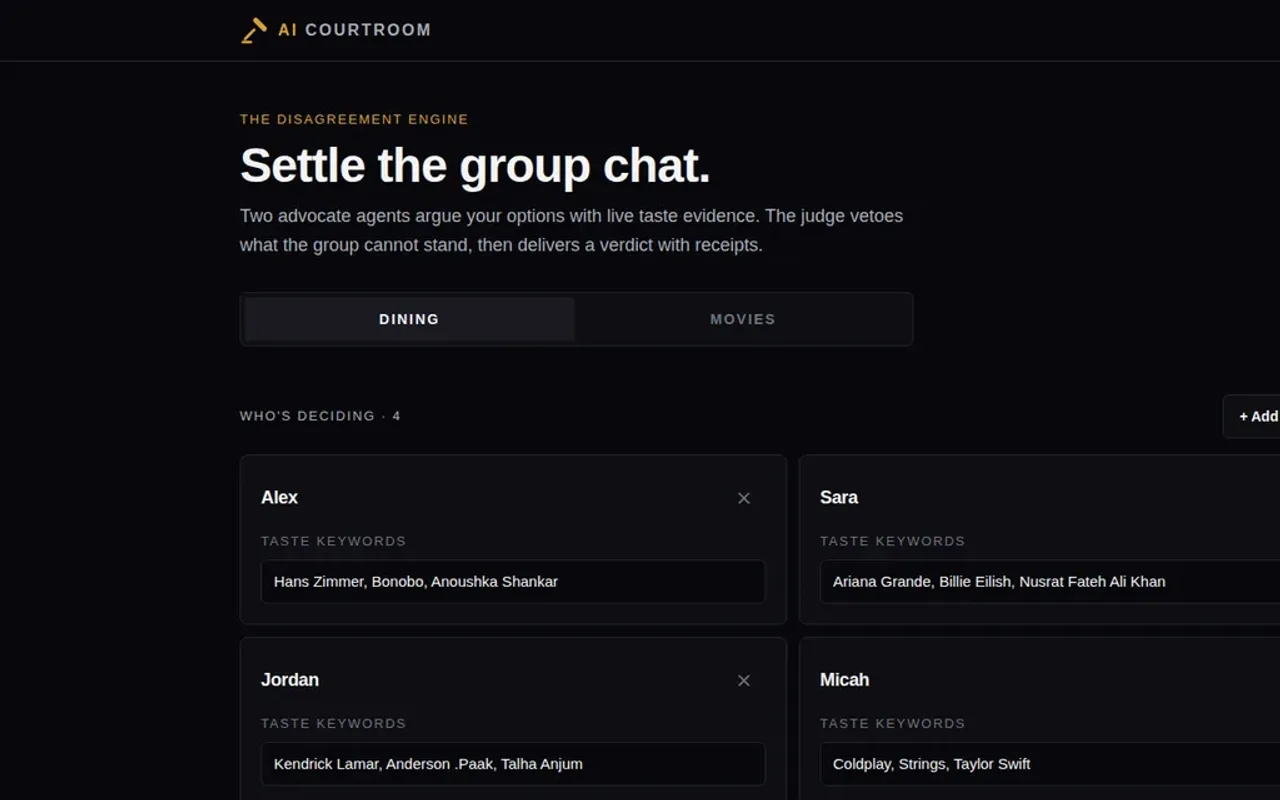This screenshot has width=1280, height=800.
Task: Click the 'Settle the group chat.' heading
Action: tap(475, 165)
